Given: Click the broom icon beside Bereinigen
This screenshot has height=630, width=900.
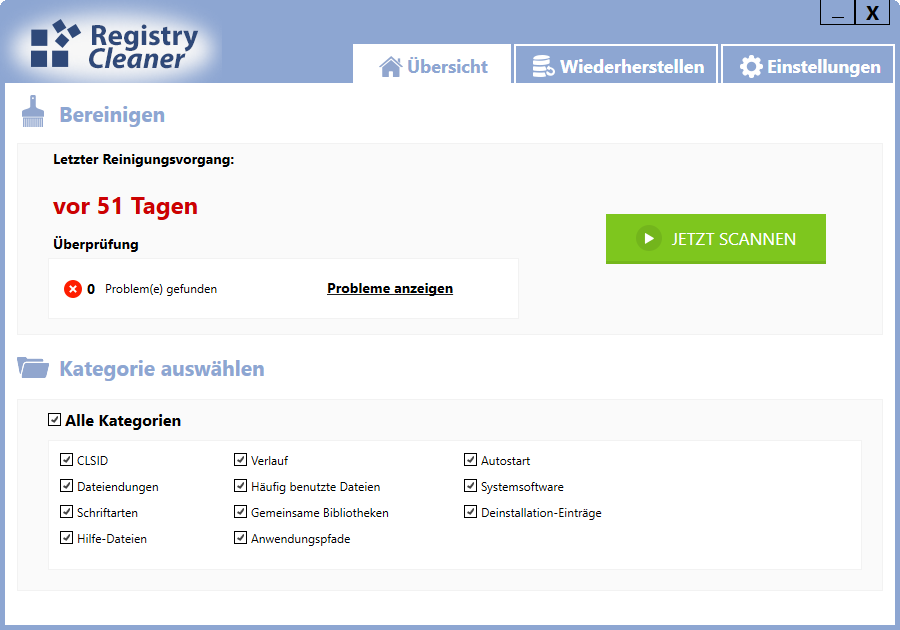Looking at the screenshot, I should point(33,112).
